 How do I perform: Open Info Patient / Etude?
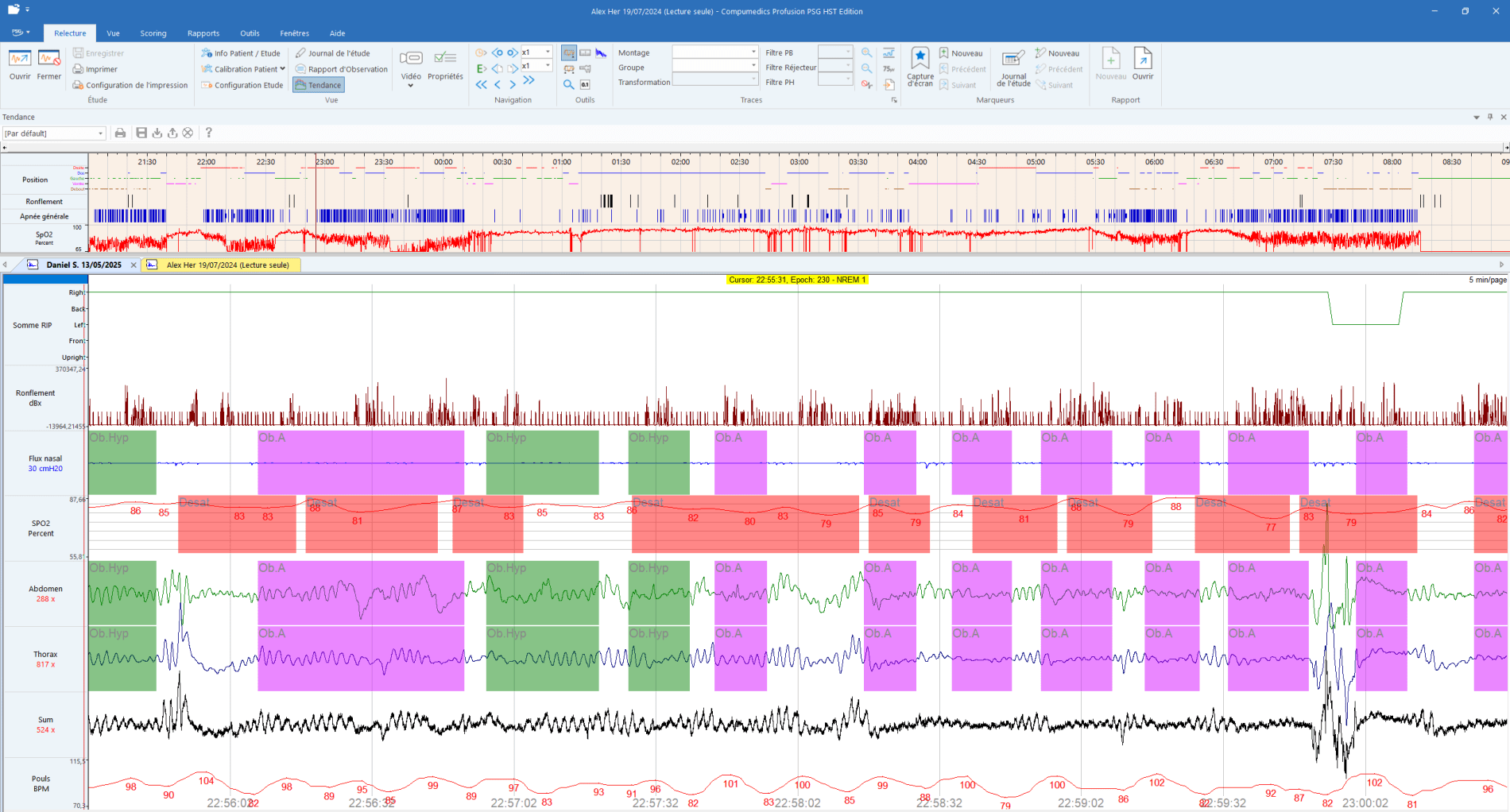tap(241, 53)
